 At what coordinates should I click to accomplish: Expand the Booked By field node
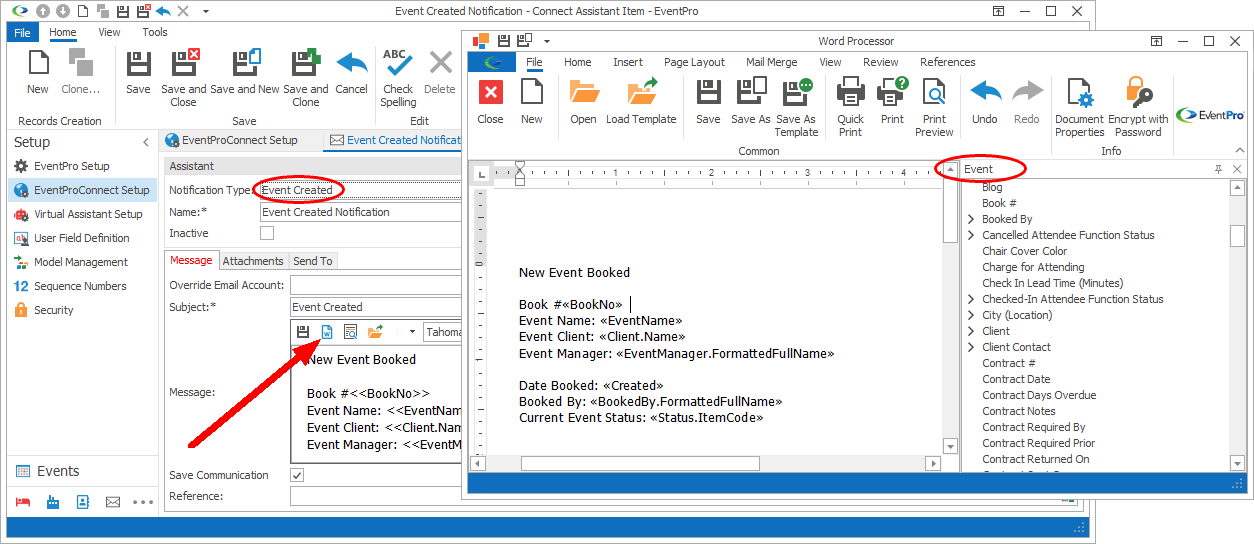tap(970, 219)
